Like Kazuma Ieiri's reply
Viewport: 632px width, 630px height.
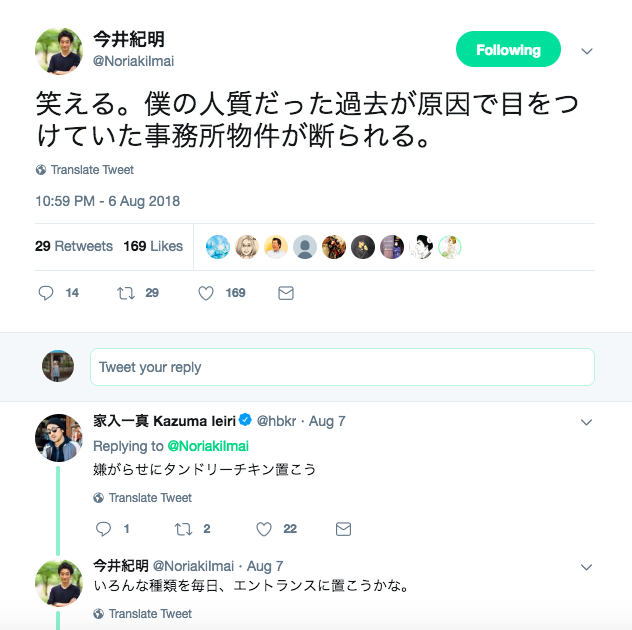(x=264, y=529)
